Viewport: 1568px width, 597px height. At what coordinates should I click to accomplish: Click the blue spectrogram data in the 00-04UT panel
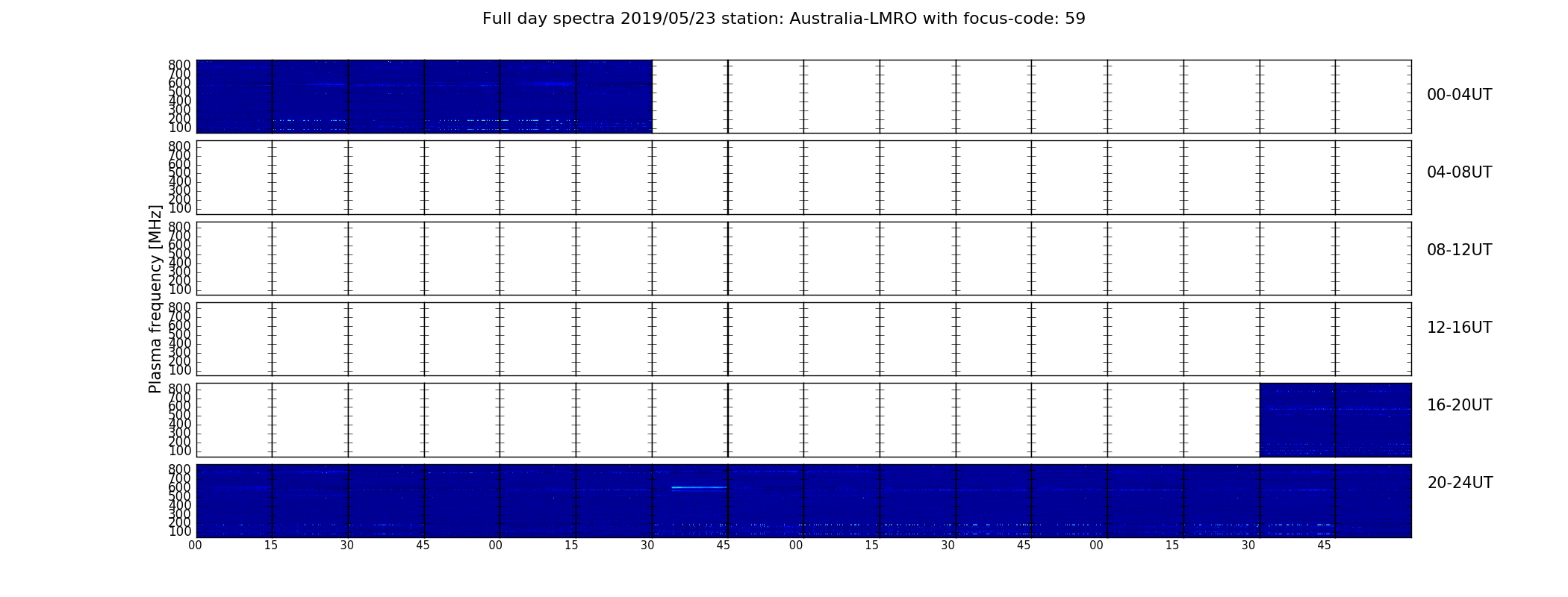click(424, 96)
